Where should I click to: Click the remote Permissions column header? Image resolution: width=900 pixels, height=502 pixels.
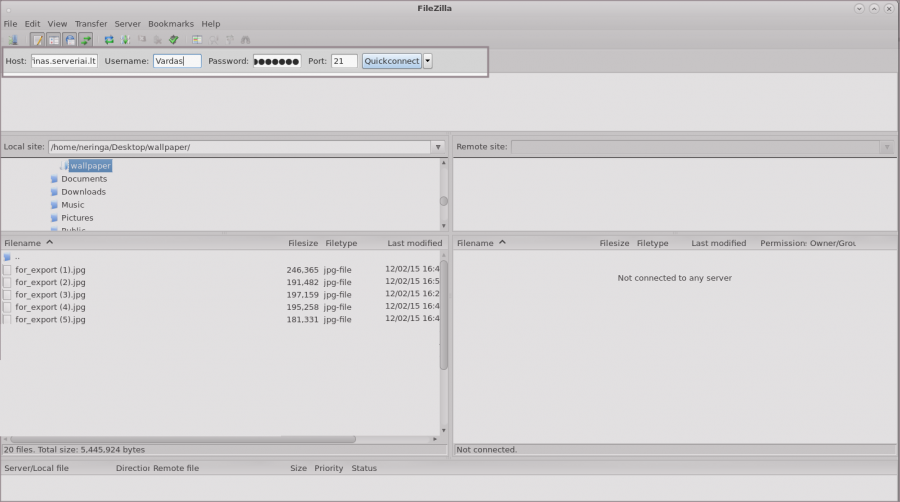783,243
